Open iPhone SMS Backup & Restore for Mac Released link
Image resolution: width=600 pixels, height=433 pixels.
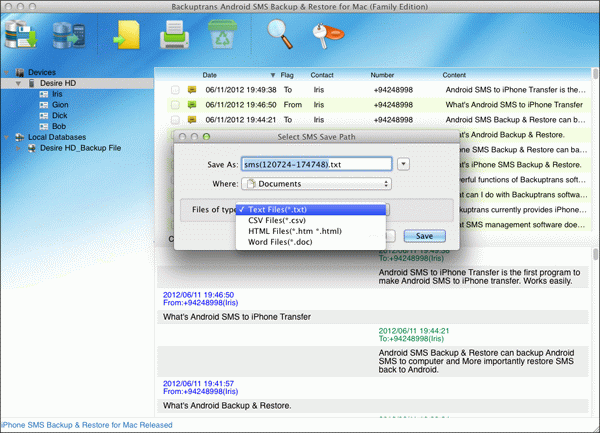pyautogui.click(x=86, y=425)
